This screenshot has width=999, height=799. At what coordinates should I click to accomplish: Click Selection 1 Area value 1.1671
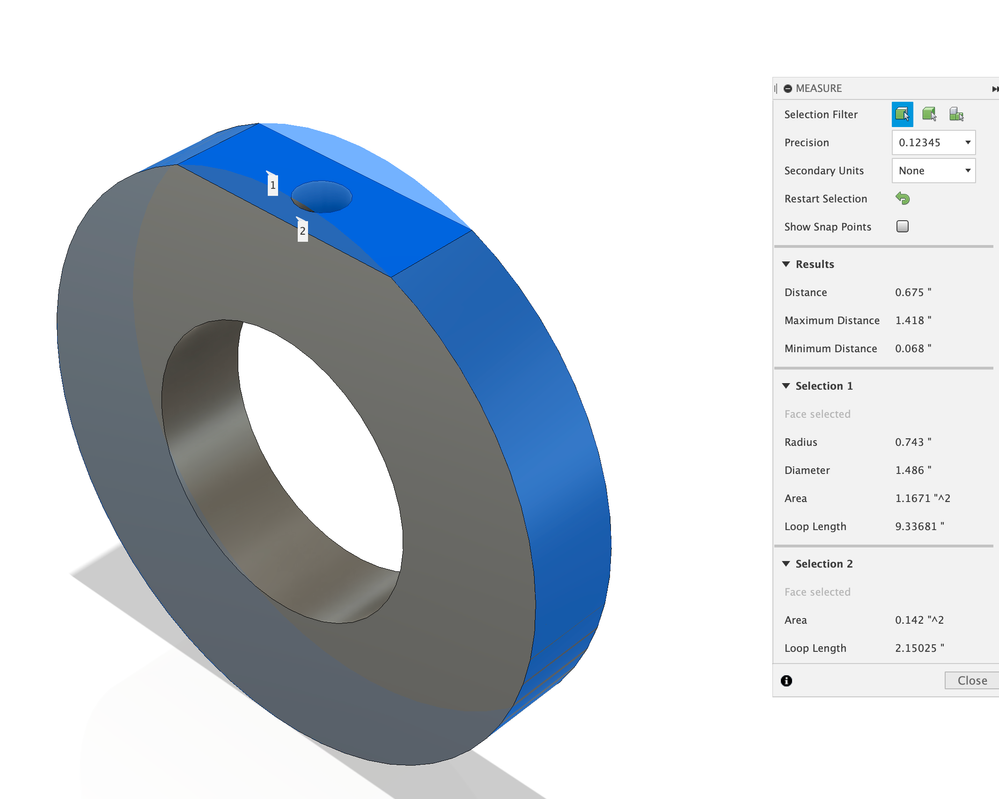923,498
